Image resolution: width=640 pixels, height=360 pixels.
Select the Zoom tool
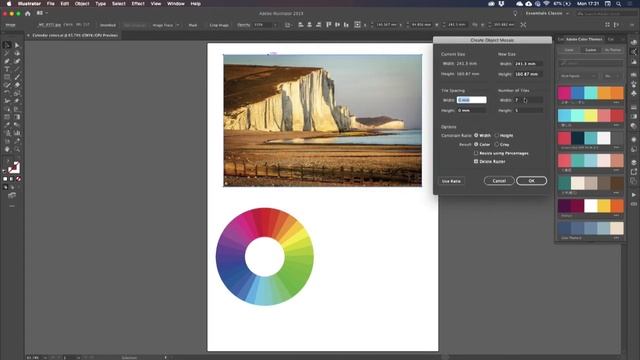coord(17,149)
